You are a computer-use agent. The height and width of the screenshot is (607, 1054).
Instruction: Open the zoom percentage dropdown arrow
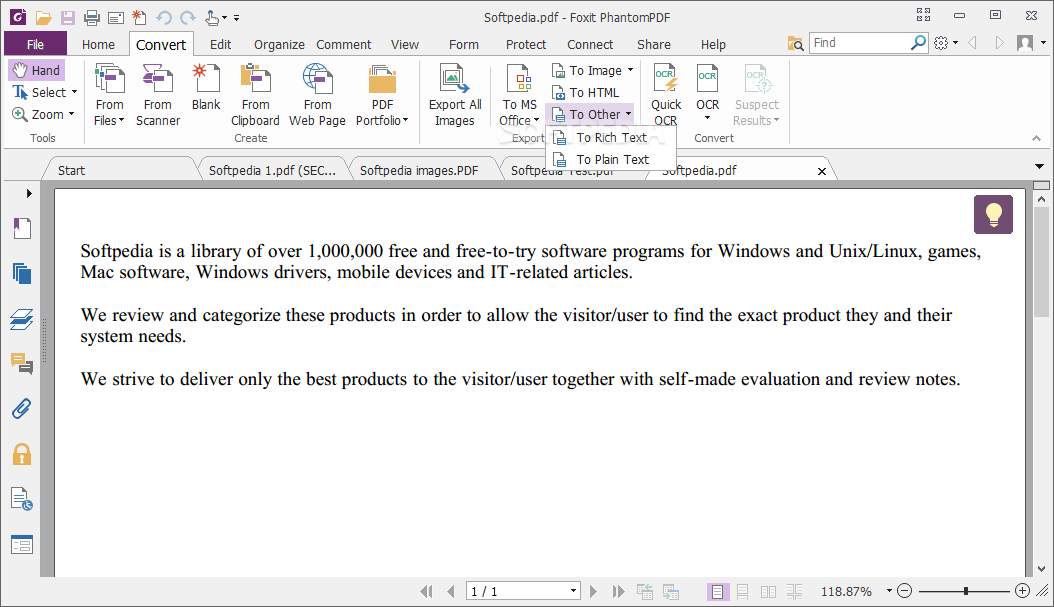tap(889, 592)
